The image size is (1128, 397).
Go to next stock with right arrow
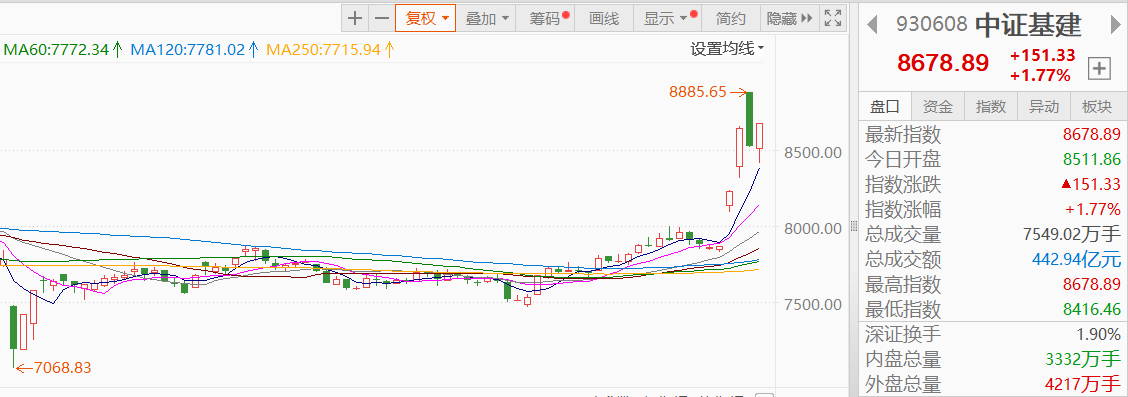pos(1116,25)
